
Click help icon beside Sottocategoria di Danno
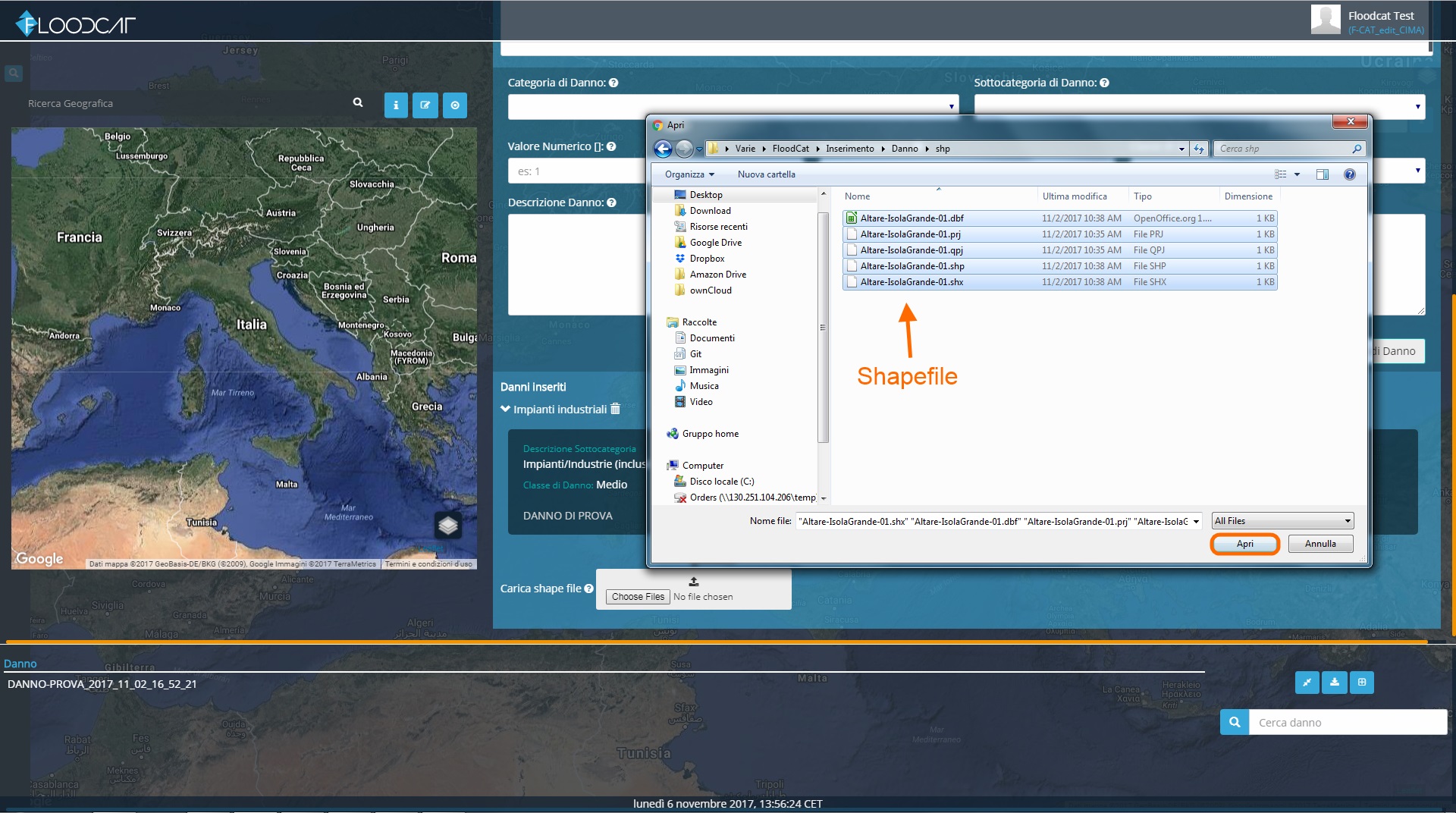1104,83
